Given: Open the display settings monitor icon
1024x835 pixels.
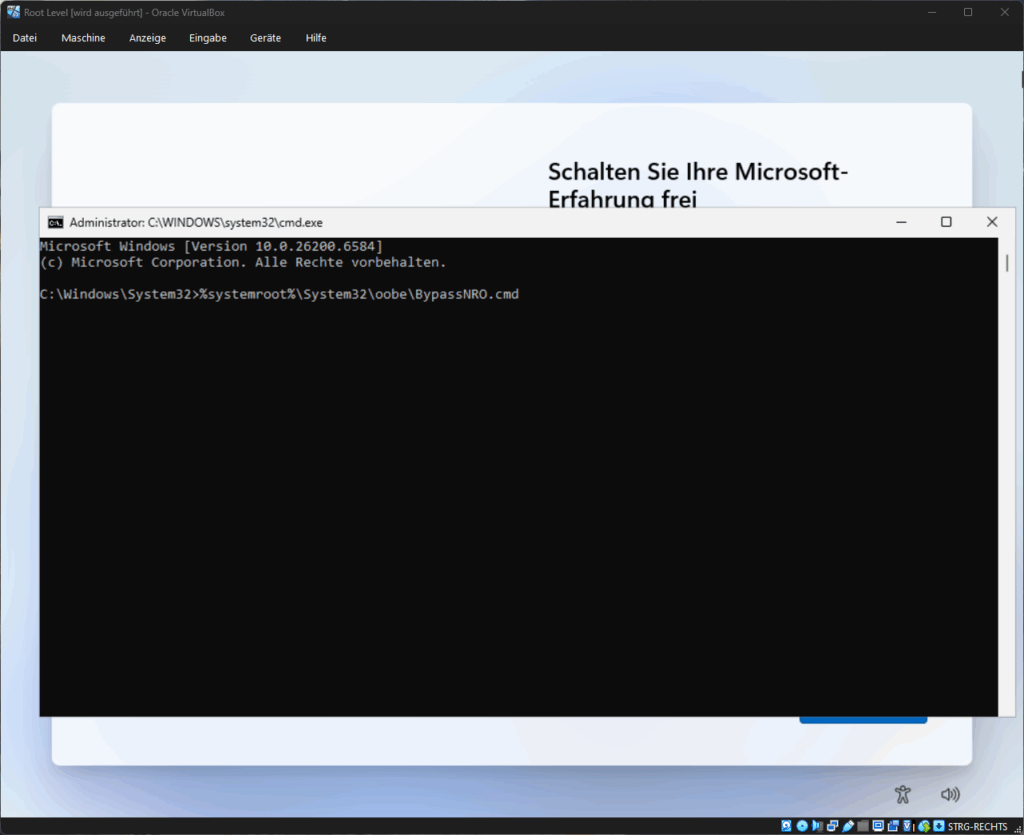Looking at the screenshot, I should click(878, 826).
